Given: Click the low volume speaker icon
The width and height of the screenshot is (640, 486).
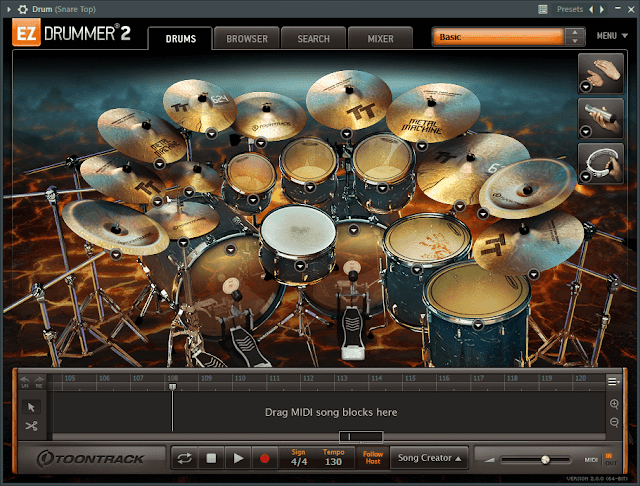Looking at the screenshot, I should (x=489, y=460).
